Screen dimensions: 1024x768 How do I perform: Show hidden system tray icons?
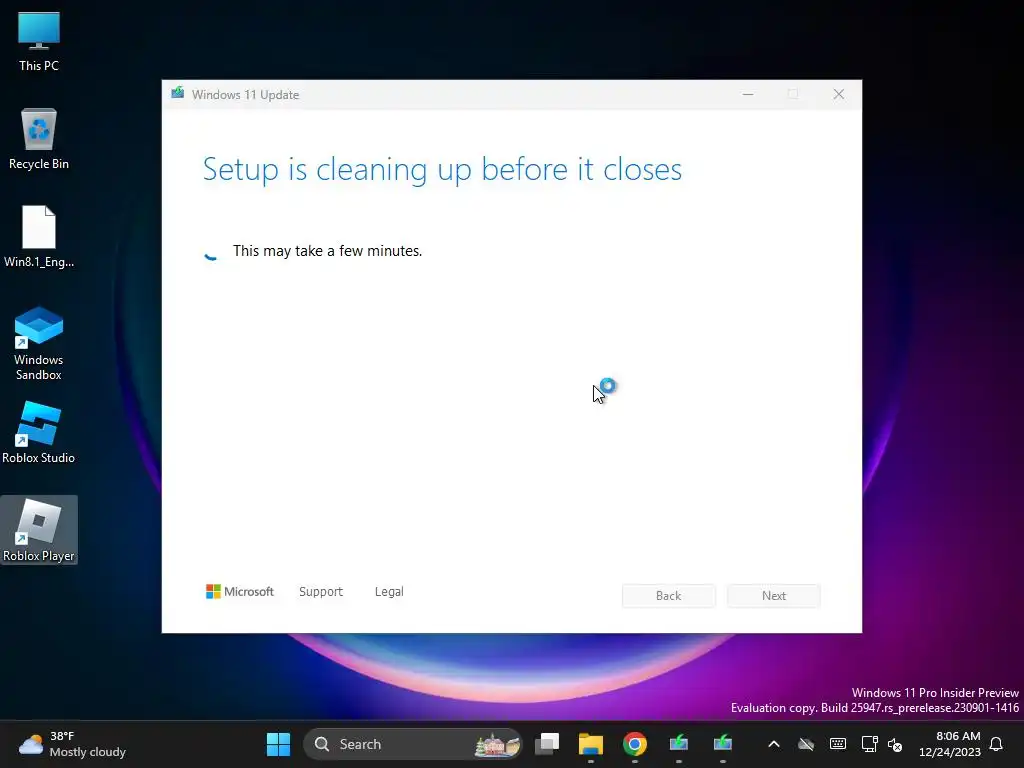(x=774, y=744)
